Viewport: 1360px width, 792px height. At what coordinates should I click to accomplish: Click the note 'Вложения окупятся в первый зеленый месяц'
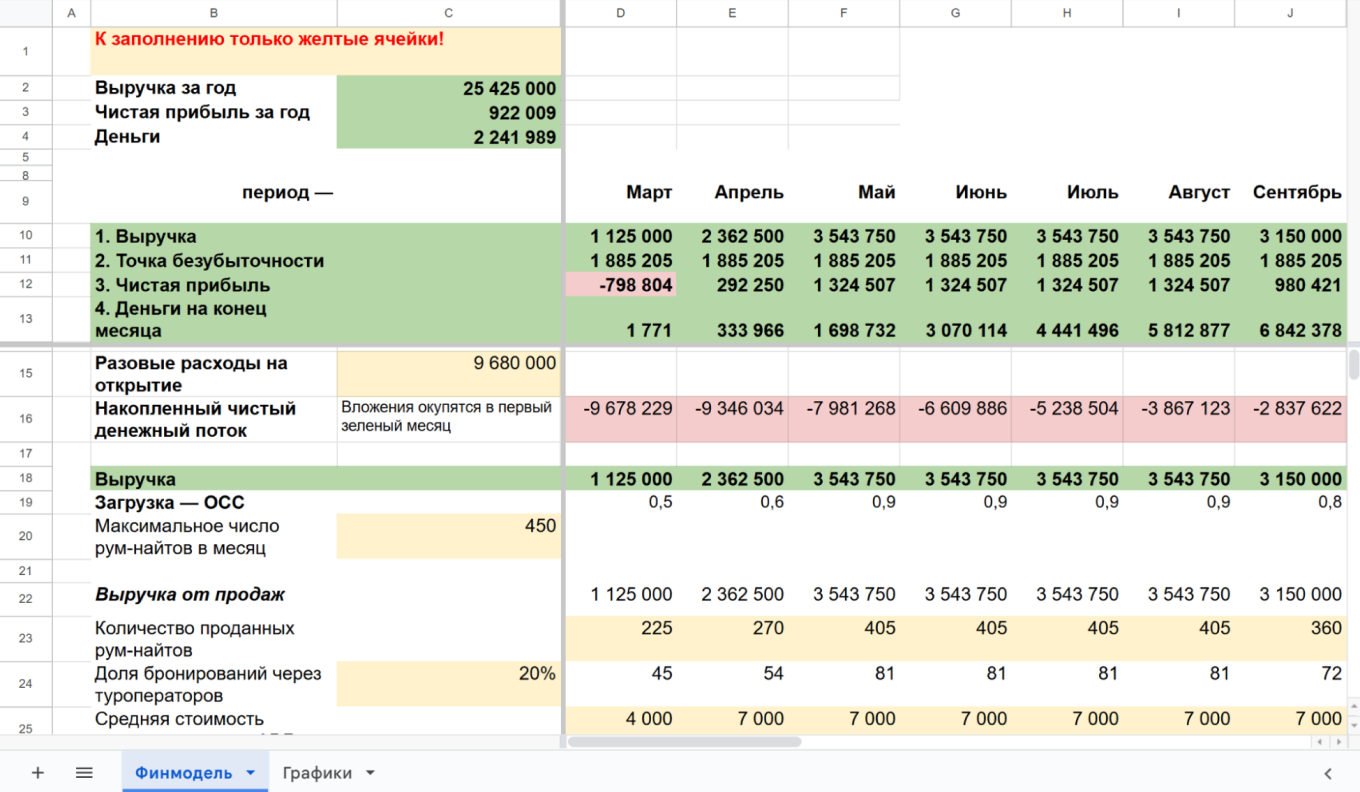447,416
